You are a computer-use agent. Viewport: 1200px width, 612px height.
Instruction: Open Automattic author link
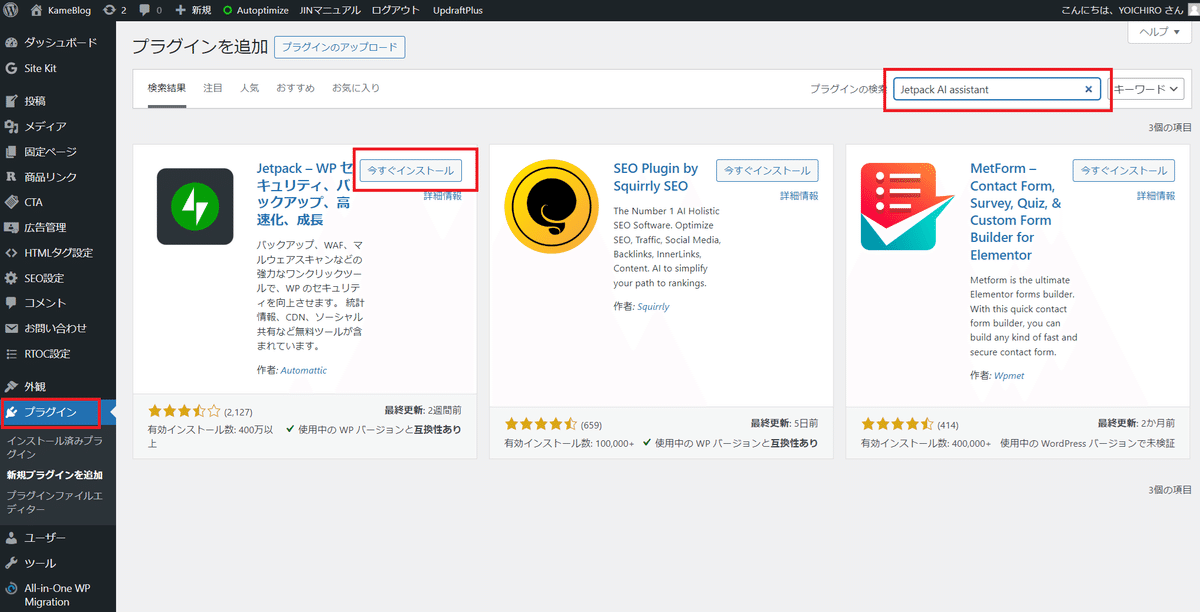pyautogui.click(x=304, y=370)
